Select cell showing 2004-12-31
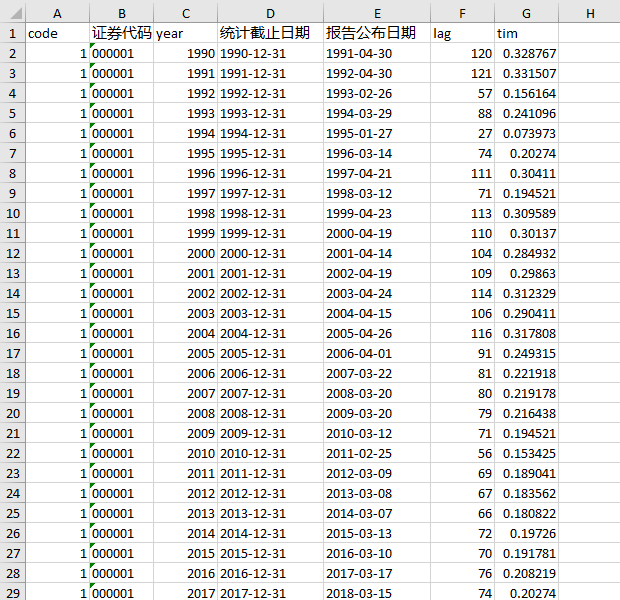620x600 pixels. (x=270, y=333)
